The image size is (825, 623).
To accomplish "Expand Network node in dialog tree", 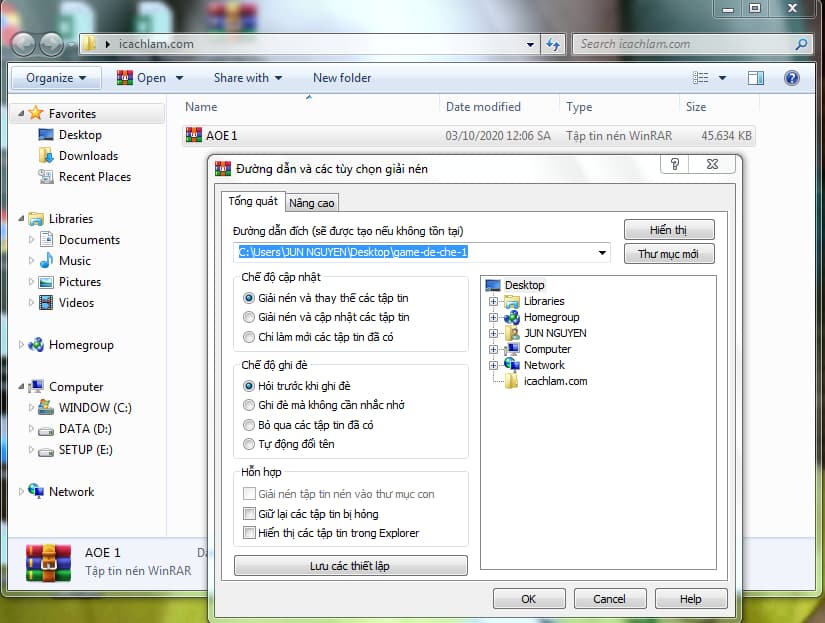I will click(x=493, y=365).
